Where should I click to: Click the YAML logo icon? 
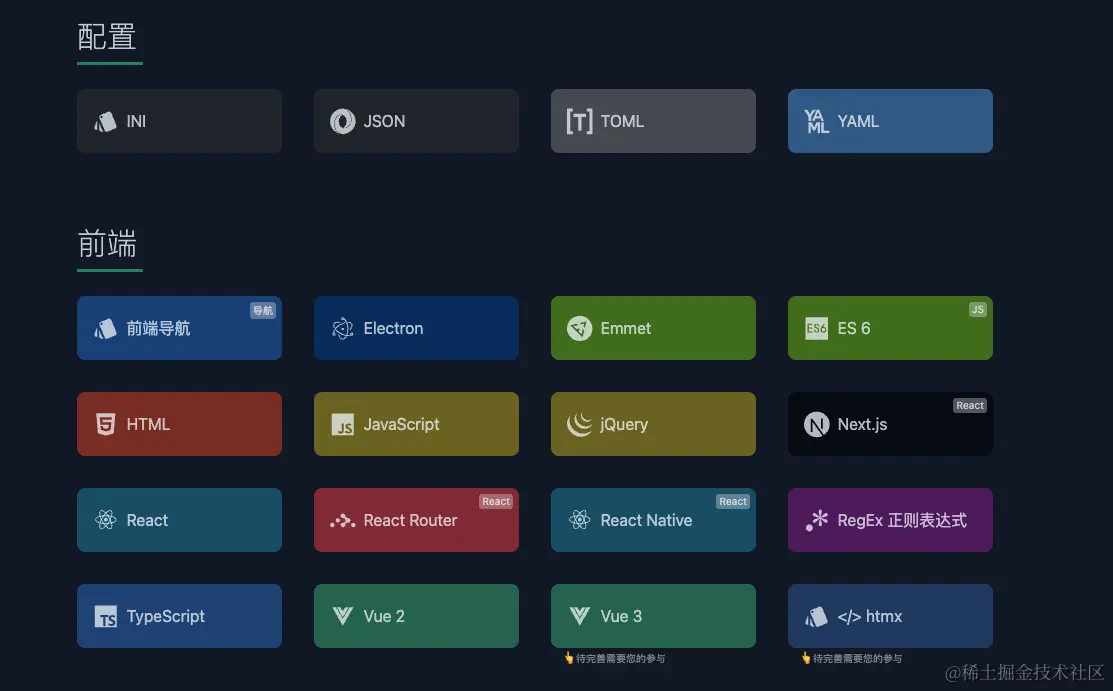point(816,121)
